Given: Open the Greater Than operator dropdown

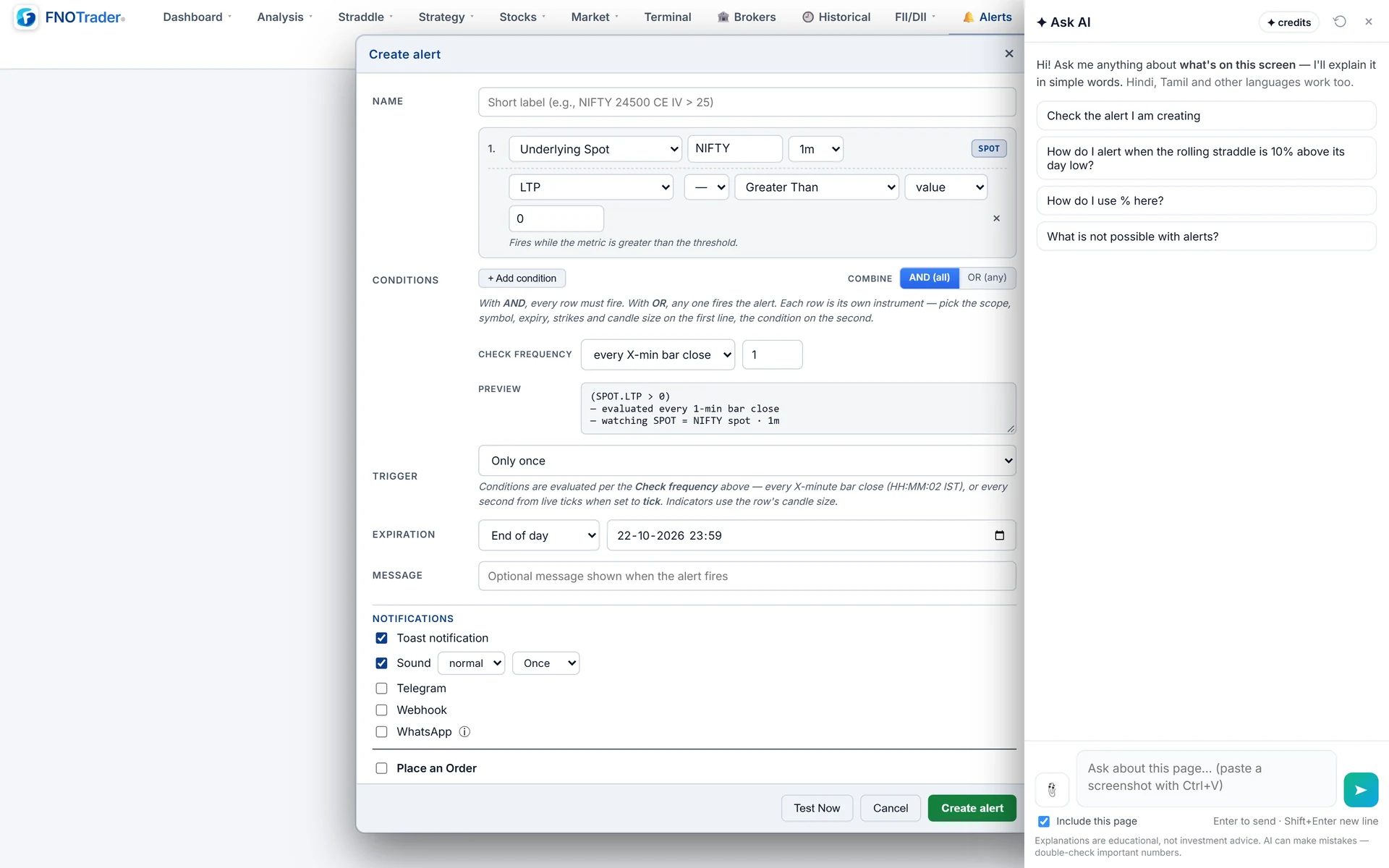Looking at the screenshot, I should pos(817,187).
